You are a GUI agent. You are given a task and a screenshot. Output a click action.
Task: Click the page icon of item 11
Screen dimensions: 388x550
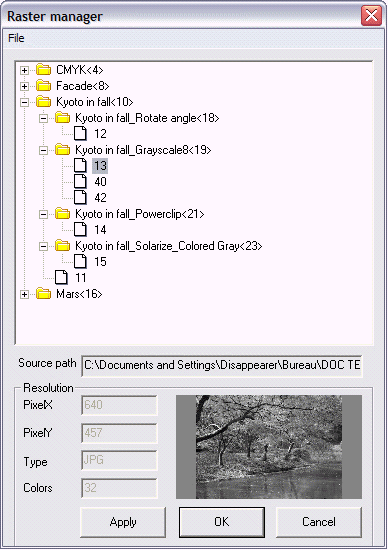click(x=61, y=277)
